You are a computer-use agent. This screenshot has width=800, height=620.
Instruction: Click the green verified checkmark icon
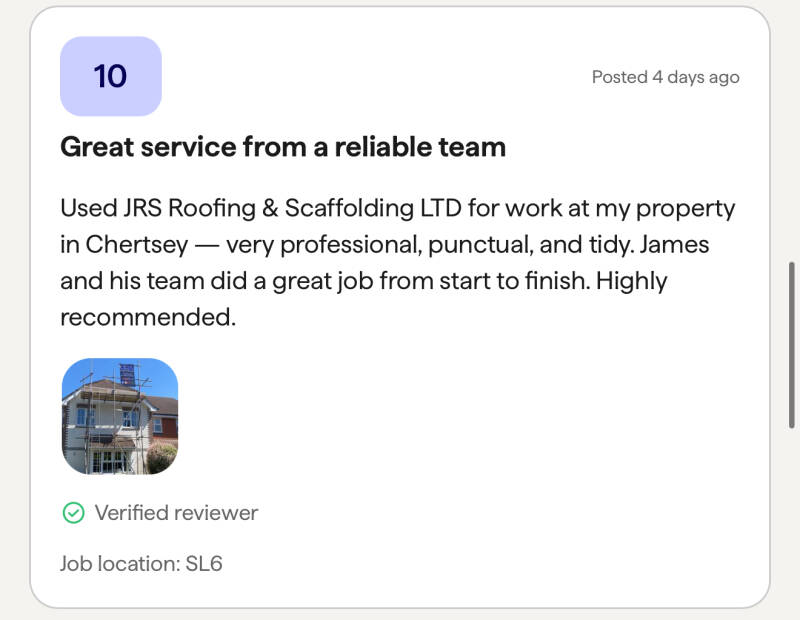73,513
